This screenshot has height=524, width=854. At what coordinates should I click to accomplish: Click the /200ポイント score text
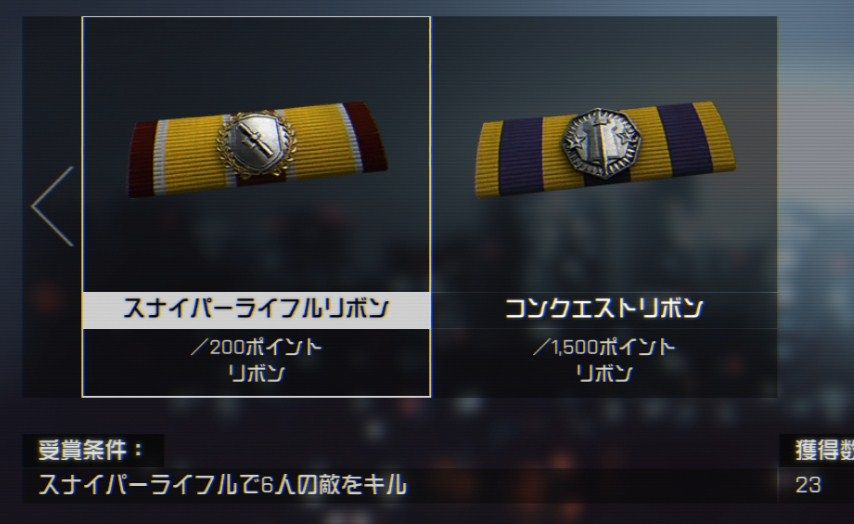coord(256,347)
